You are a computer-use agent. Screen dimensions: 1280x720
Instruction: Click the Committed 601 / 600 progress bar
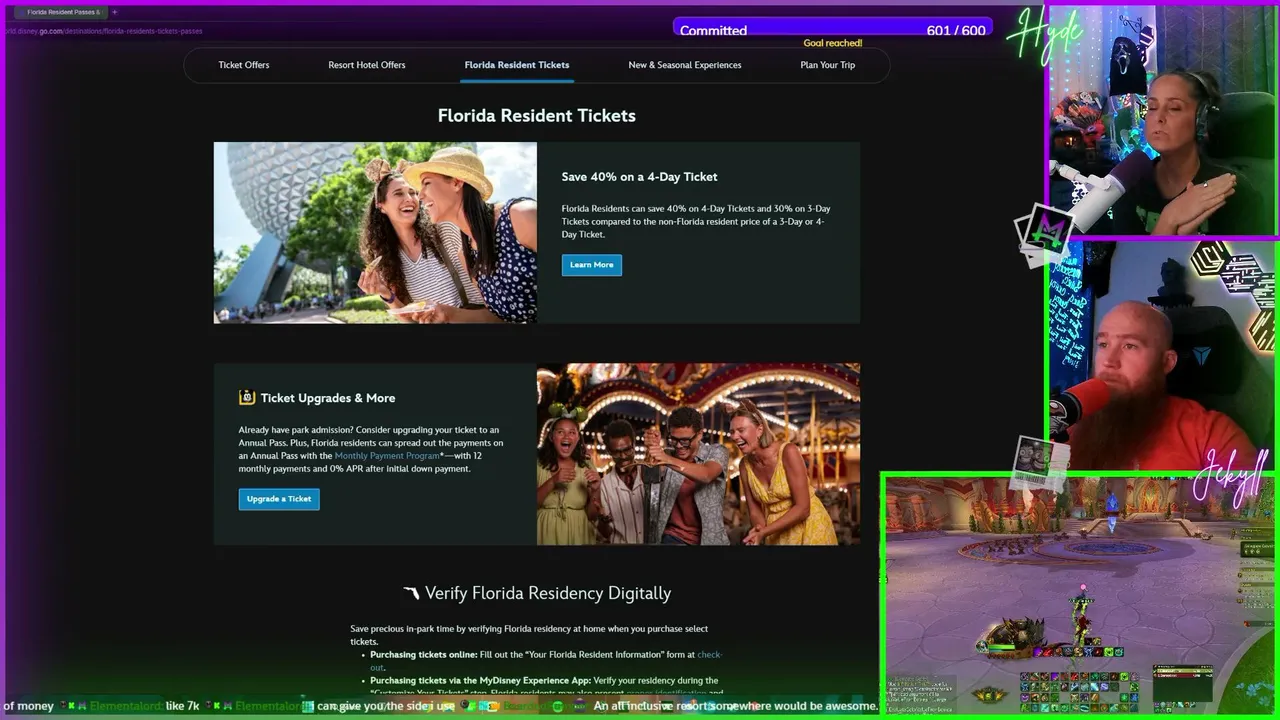coord(833,30)
